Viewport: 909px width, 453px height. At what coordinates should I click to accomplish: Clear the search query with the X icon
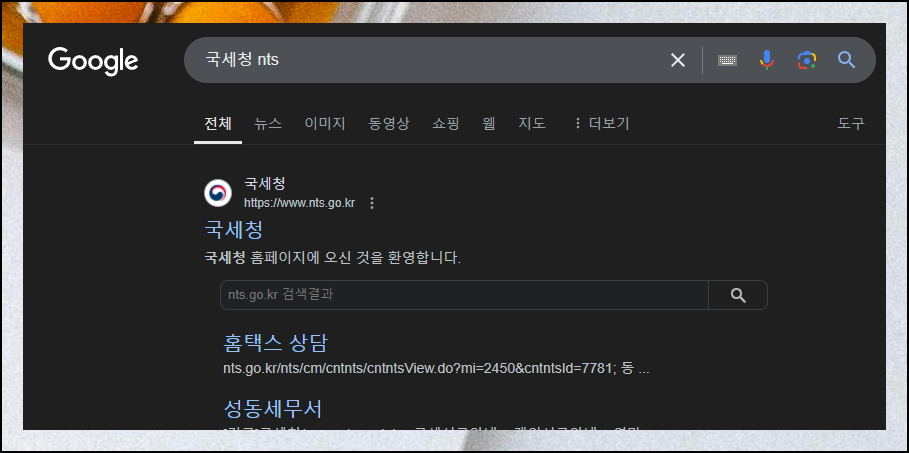coord(678,60)
